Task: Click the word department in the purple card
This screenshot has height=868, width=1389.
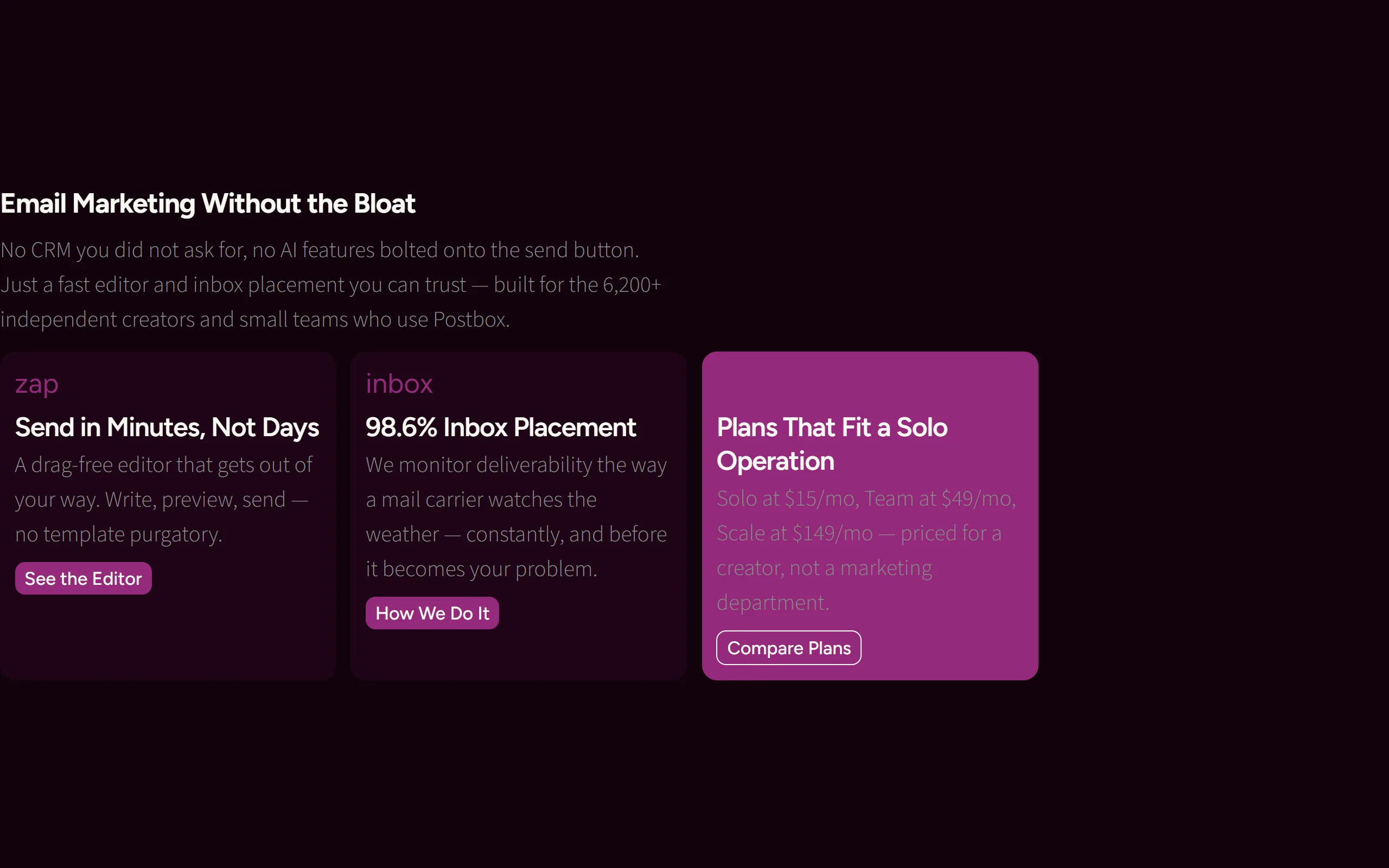Action: click(773, 603)
